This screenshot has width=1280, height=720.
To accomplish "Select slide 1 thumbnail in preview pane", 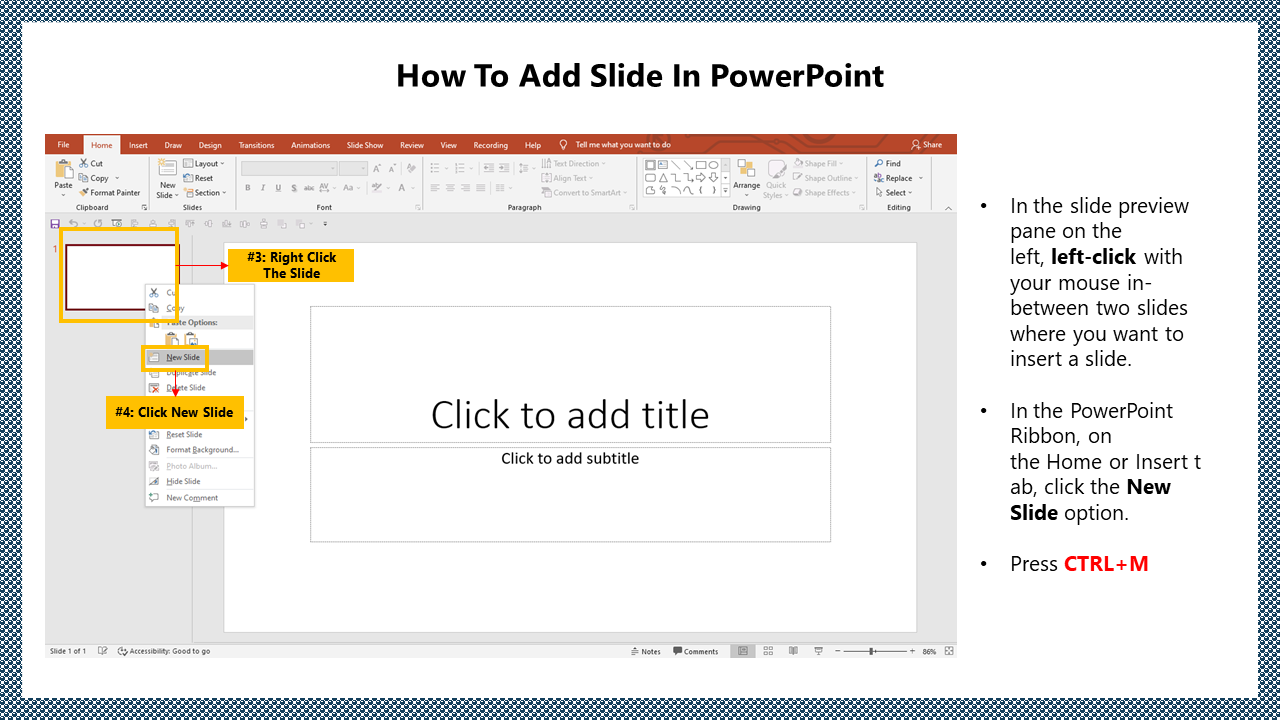I will (120, 277).
